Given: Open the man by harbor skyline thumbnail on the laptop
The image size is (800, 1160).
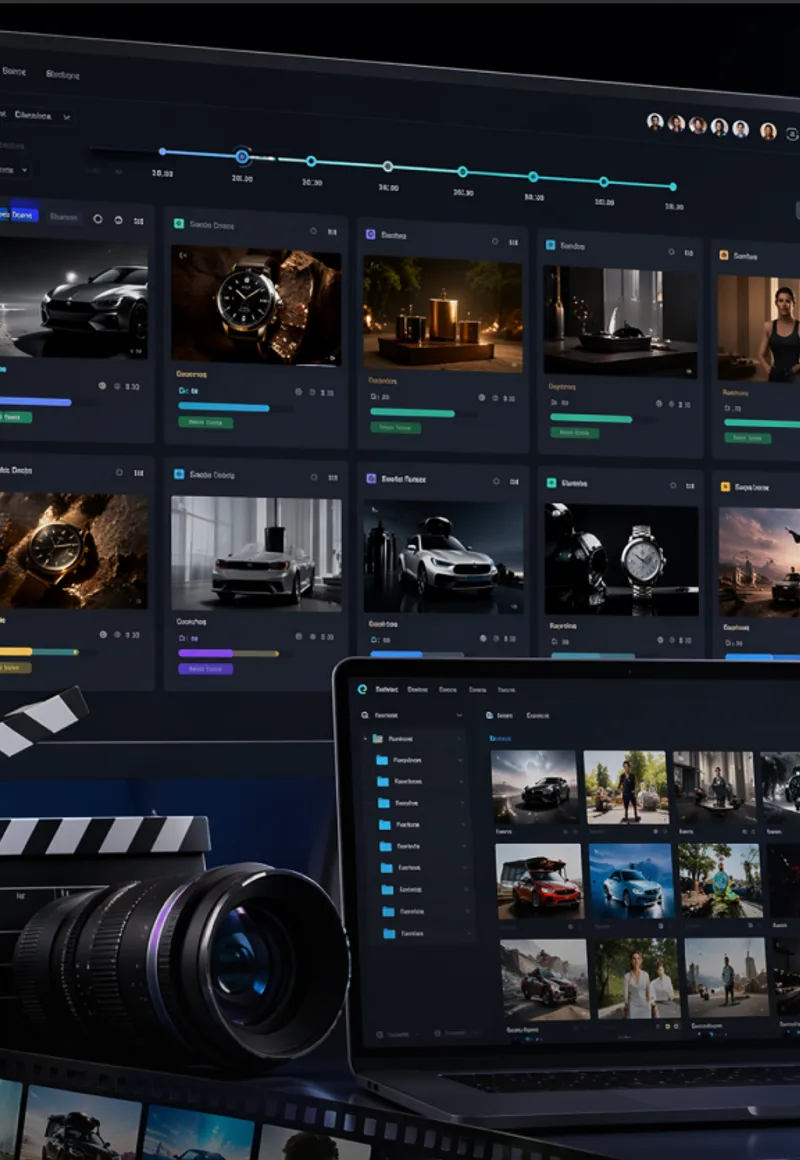Looking at the screenshot, I should (727, 977).
